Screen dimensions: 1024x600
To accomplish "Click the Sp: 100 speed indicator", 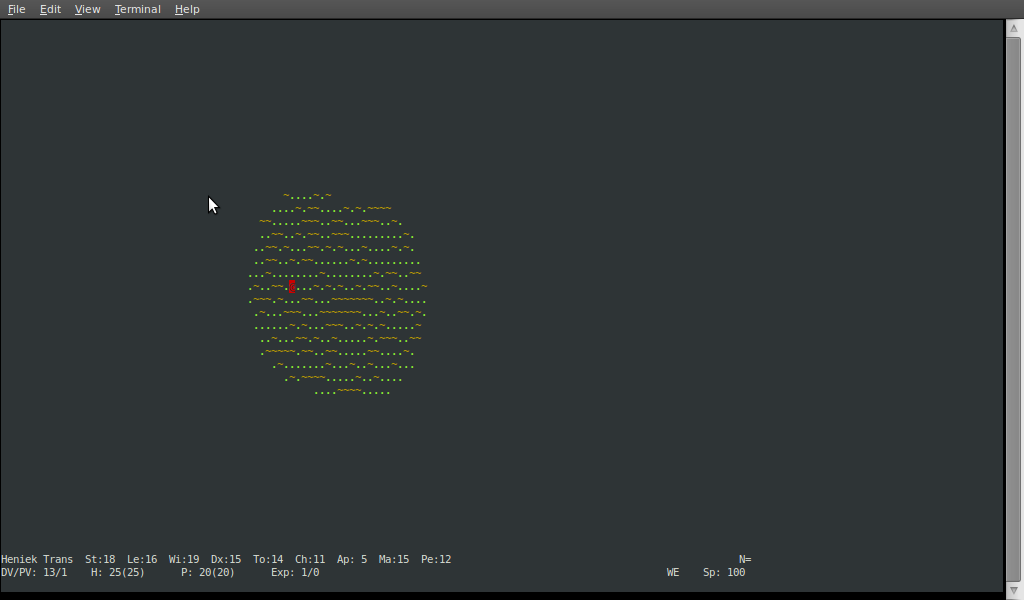I will (724, 572).
